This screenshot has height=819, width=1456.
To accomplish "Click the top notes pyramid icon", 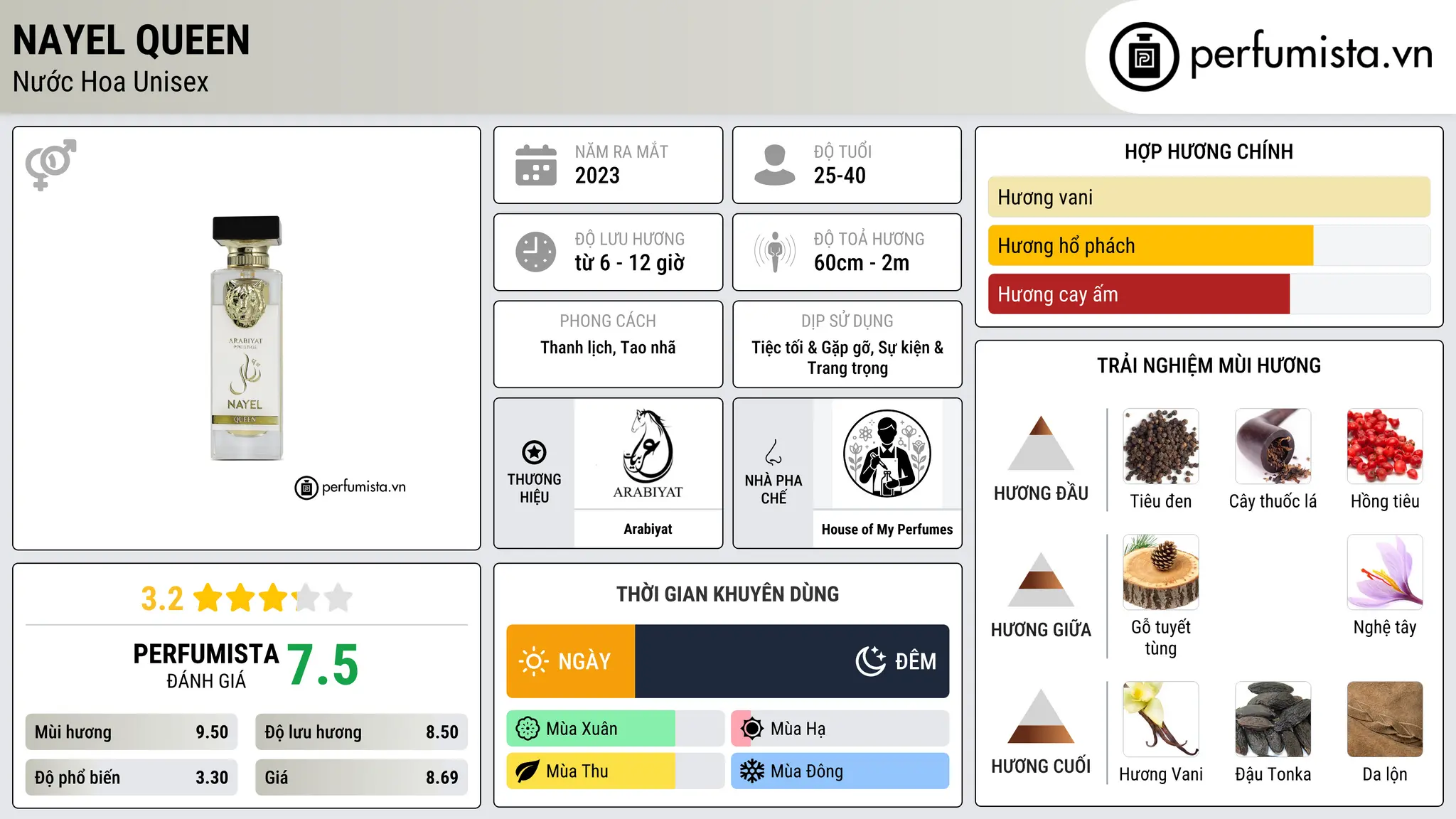I will click(1041, 443).
